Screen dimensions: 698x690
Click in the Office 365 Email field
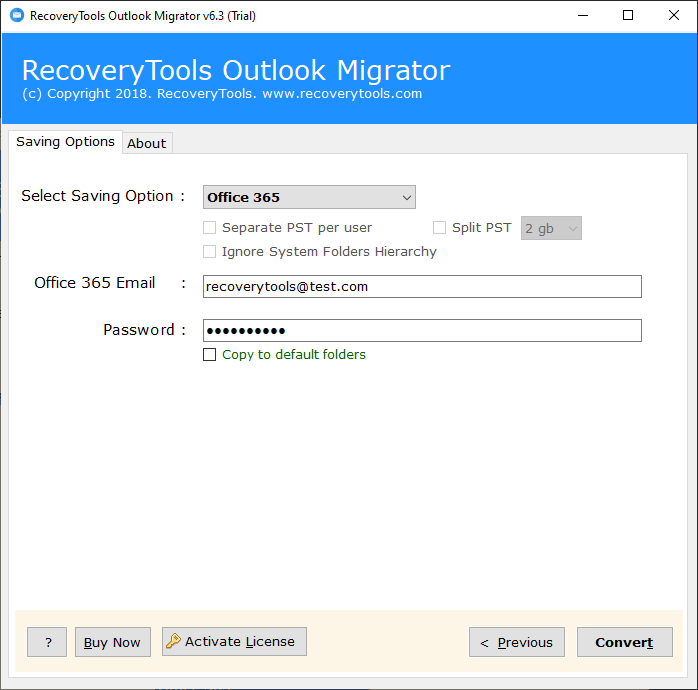tap(422, 287)
